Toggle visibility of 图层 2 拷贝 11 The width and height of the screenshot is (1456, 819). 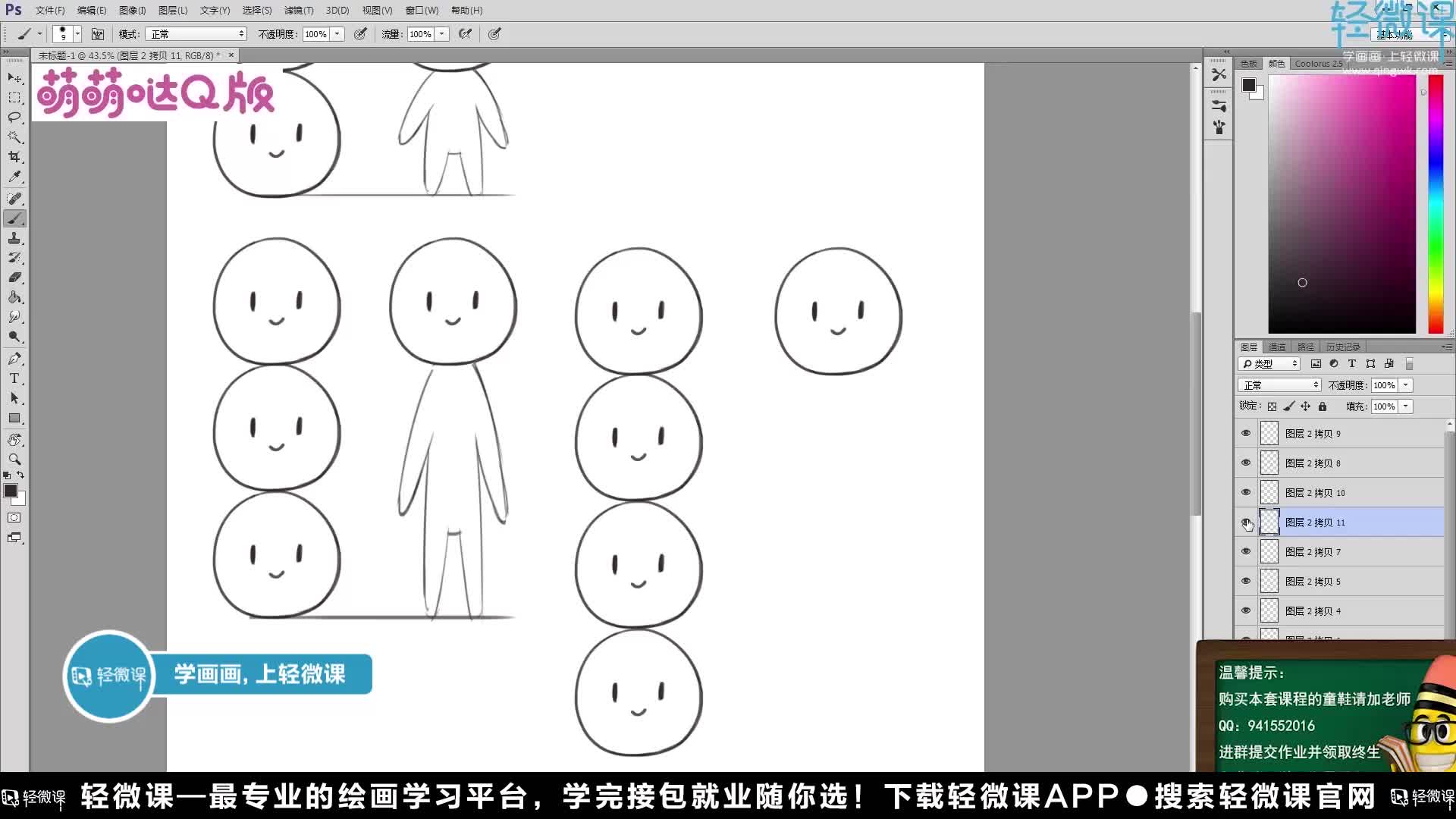(1246, 522)
